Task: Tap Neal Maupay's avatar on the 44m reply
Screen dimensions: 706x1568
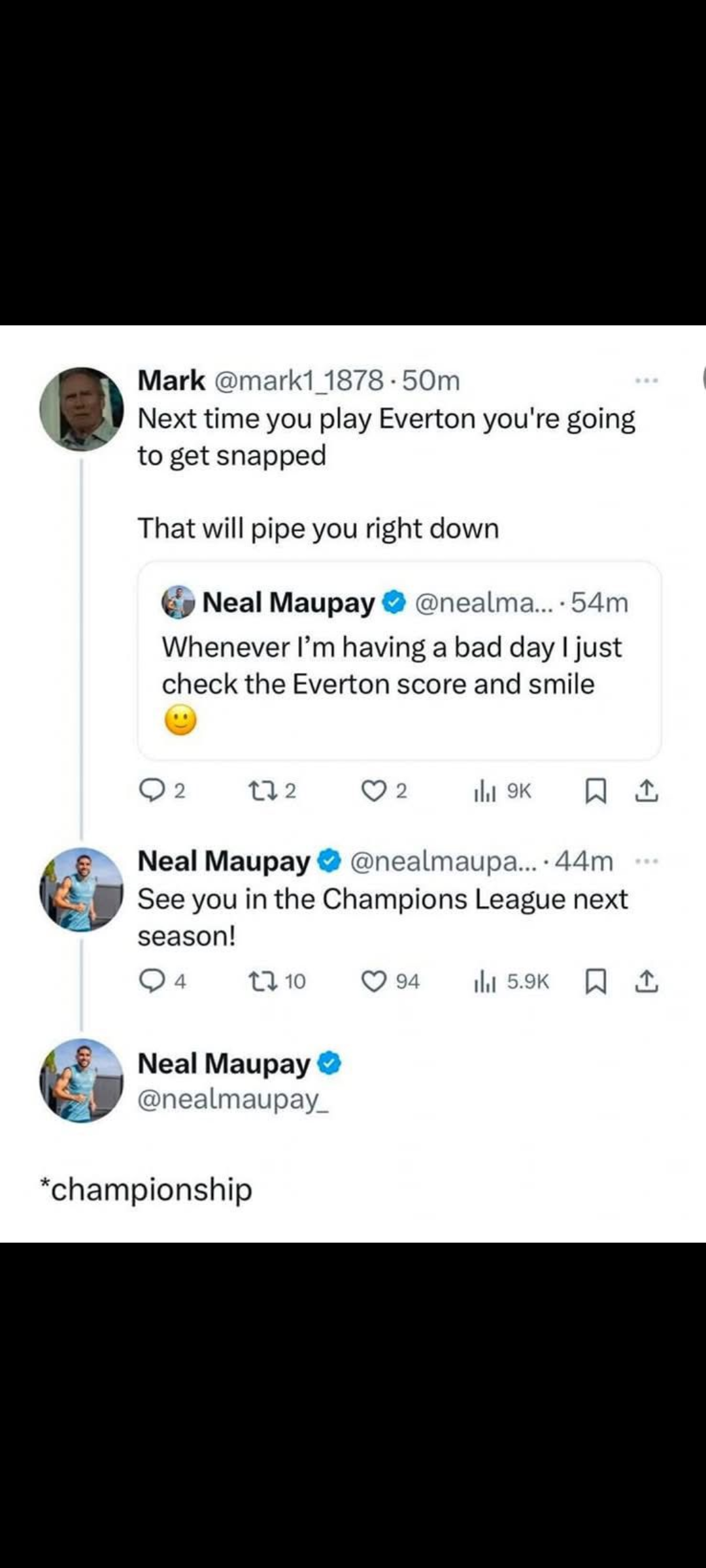Action: pos(82,890)
